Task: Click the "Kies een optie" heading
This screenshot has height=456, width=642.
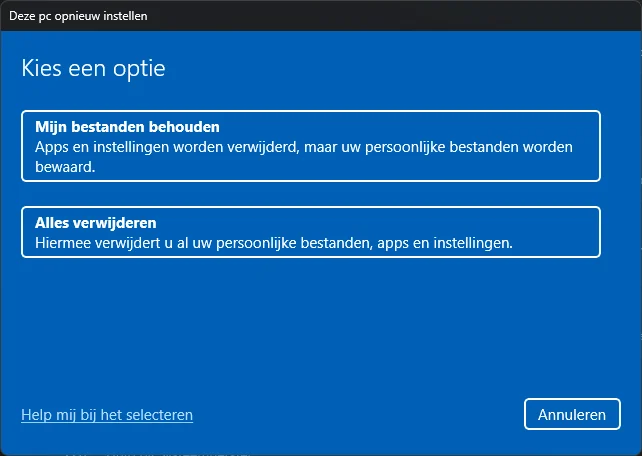Action: coord(93,68)
